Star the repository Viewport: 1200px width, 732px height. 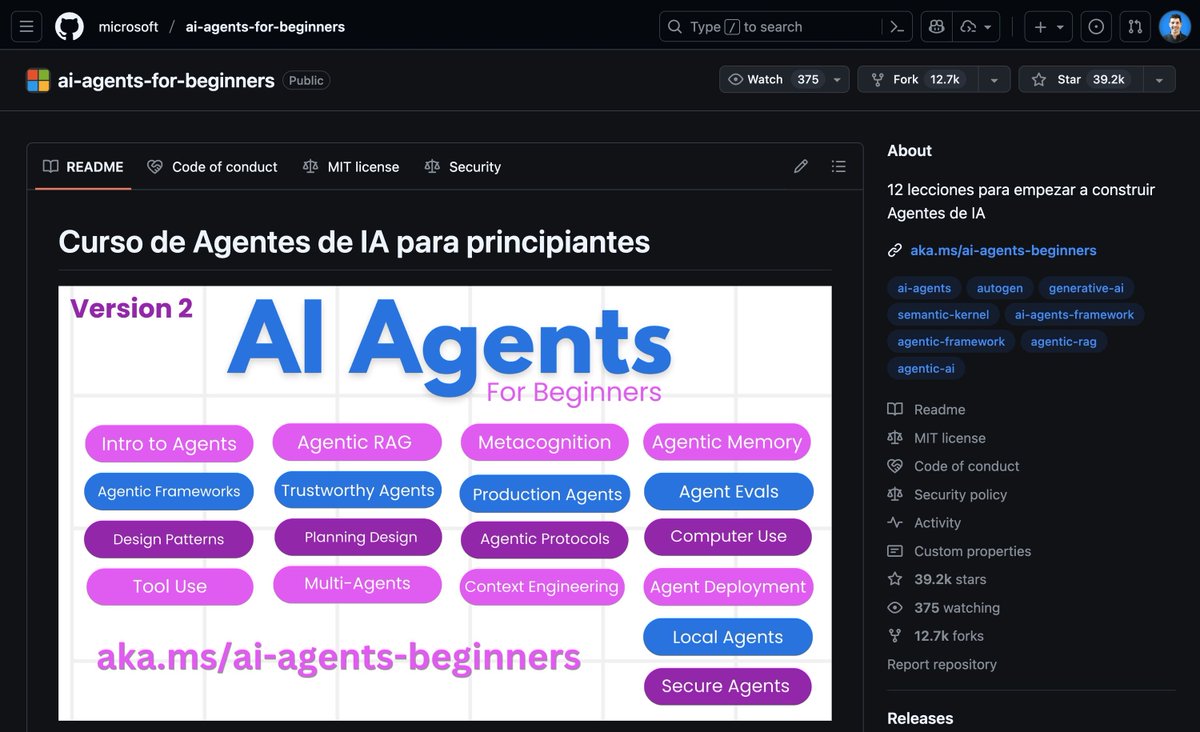1080,79
